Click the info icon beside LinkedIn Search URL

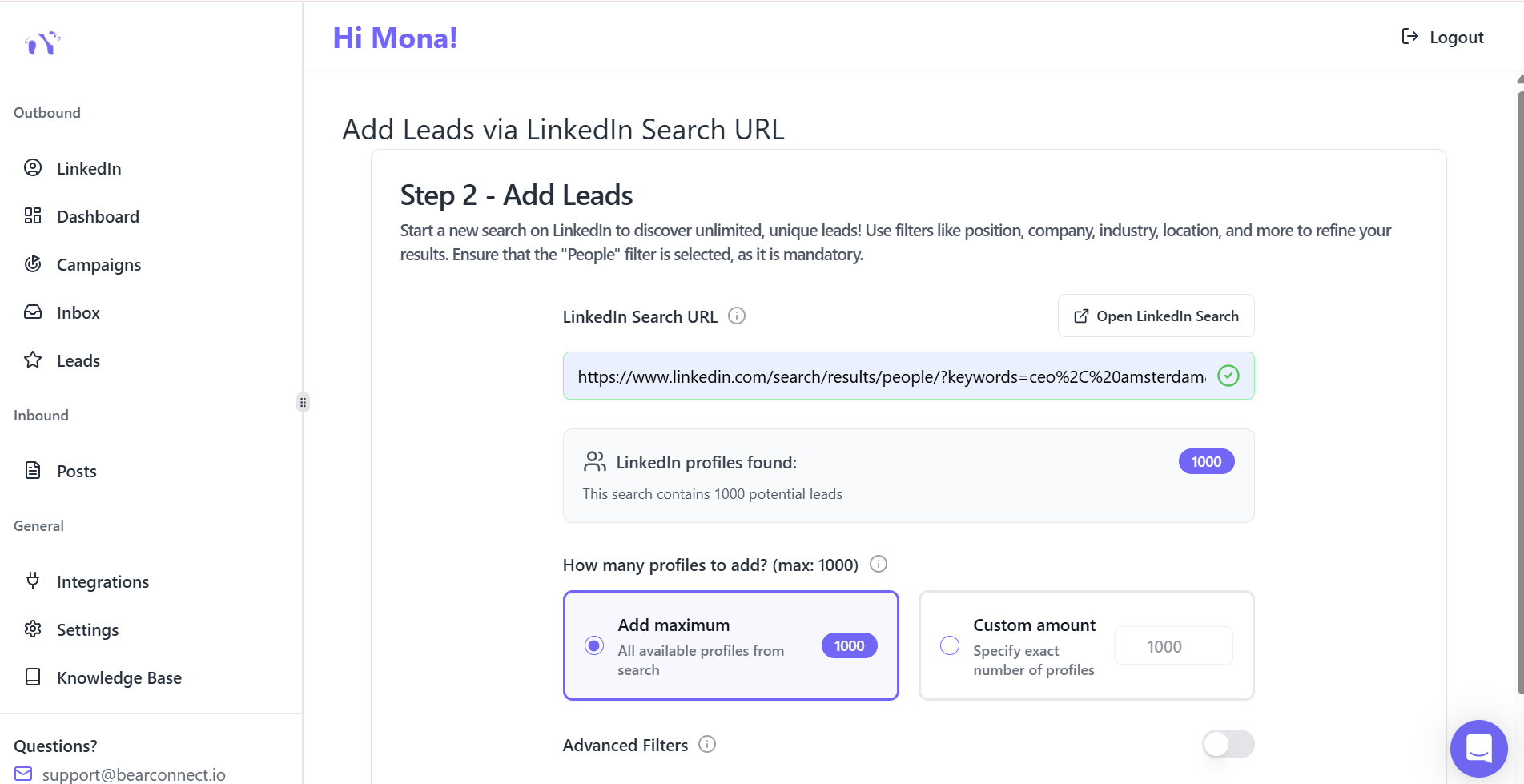737,316
